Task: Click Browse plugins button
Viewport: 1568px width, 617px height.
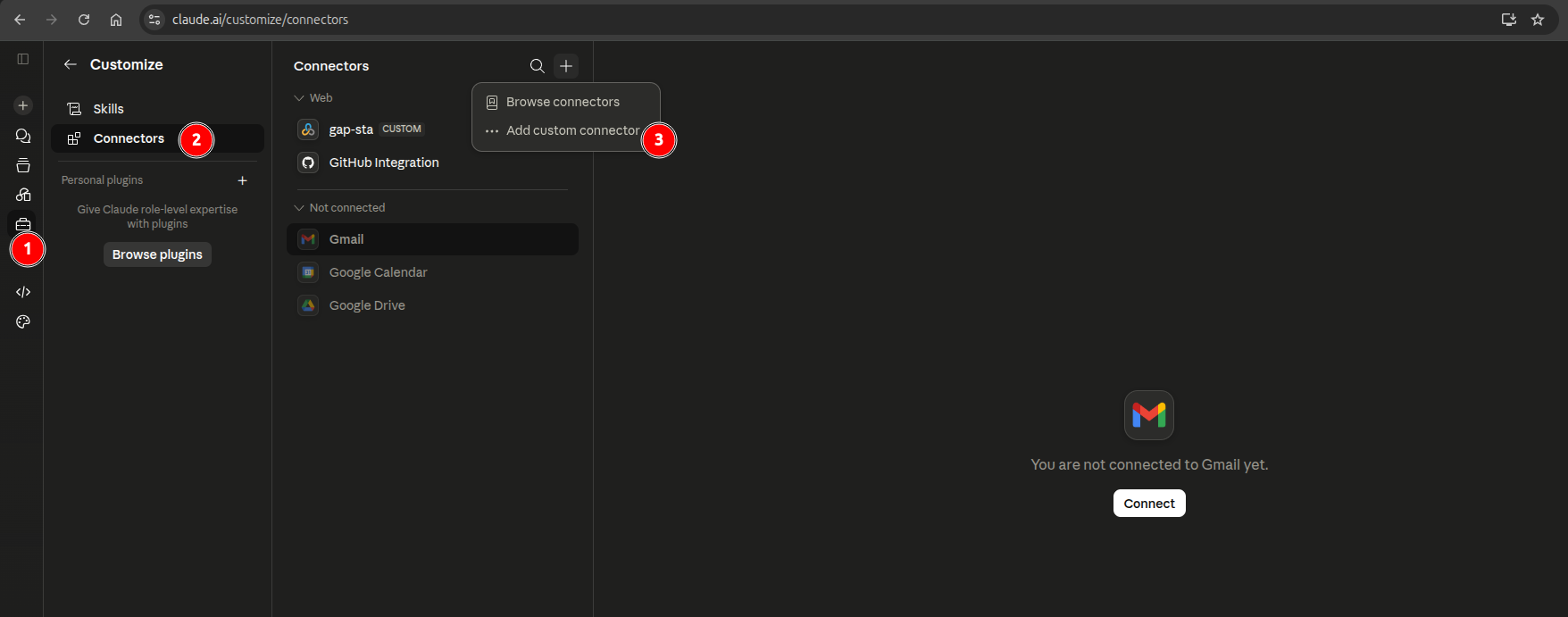Action: 157,254
